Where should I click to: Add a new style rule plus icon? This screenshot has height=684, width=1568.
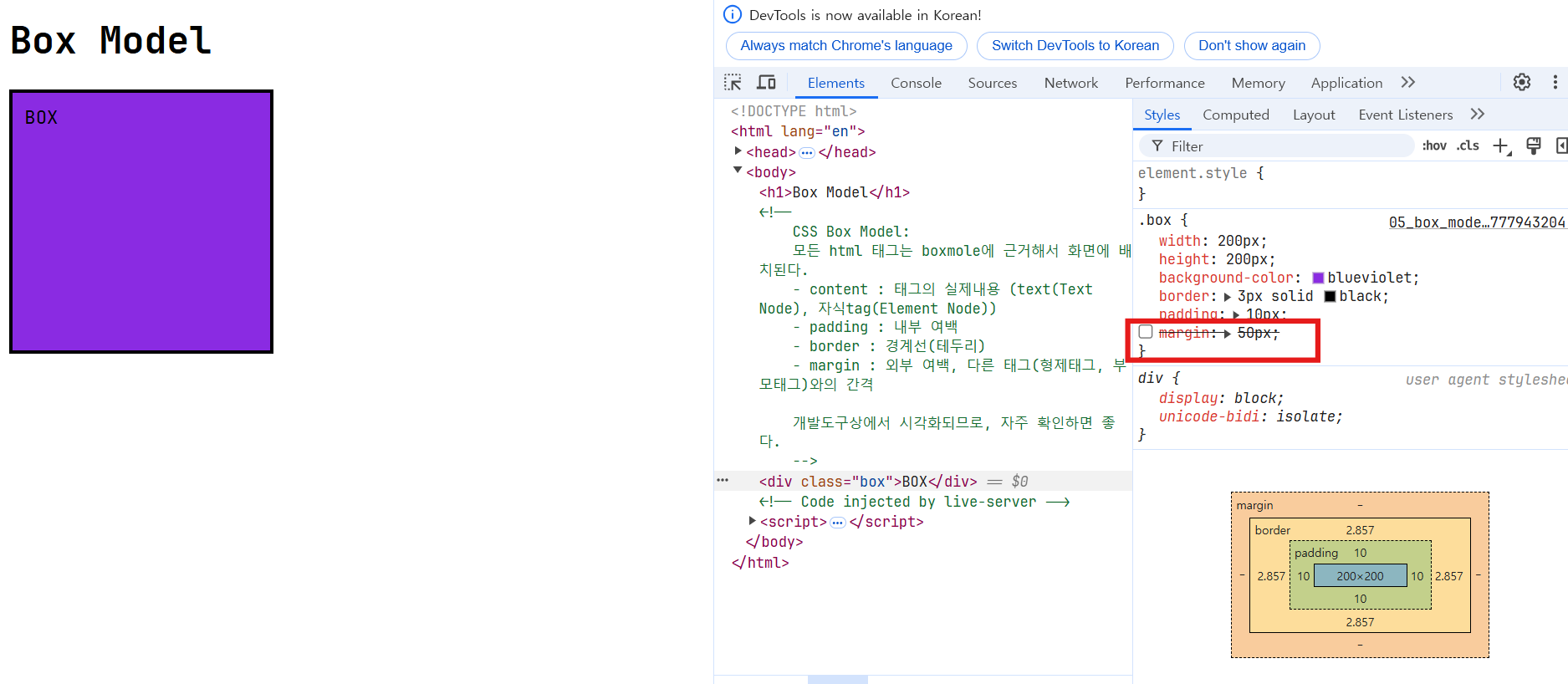(1502, 146)
